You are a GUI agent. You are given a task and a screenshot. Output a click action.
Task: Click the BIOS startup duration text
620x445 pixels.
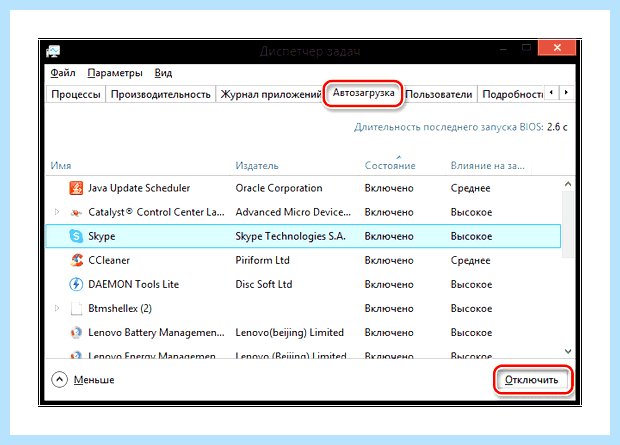[x=461, y=127]
